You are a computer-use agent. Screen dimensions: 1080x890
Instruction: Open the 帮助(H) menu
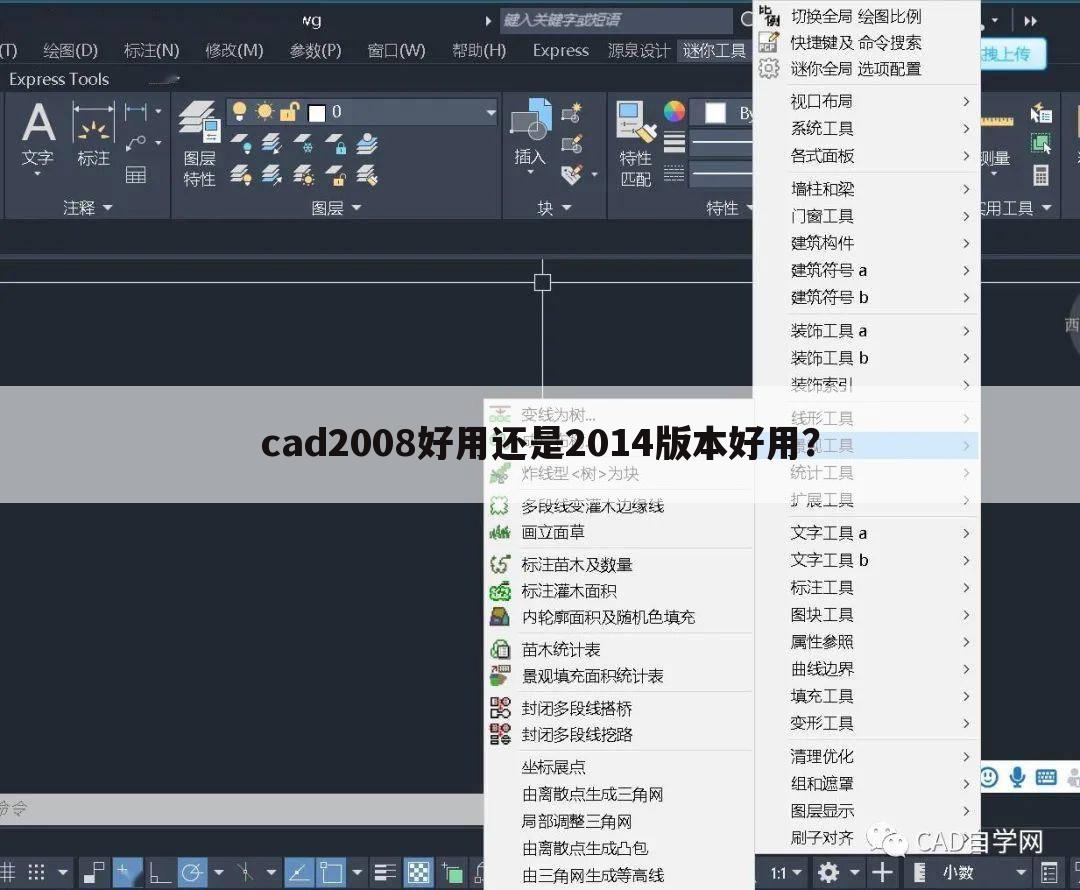pos(479,50)
